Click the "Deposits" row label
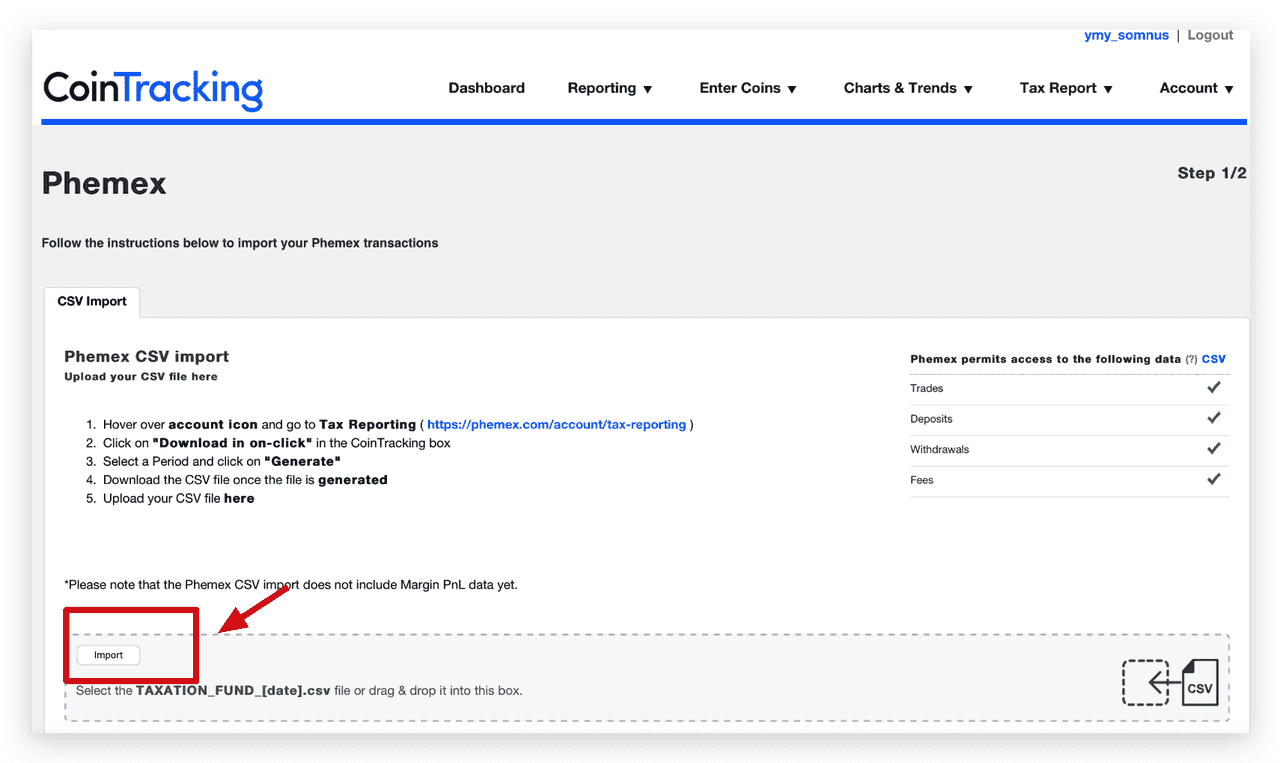The width and height of the screenshot is (1280, 763). [x=931, y=419]
